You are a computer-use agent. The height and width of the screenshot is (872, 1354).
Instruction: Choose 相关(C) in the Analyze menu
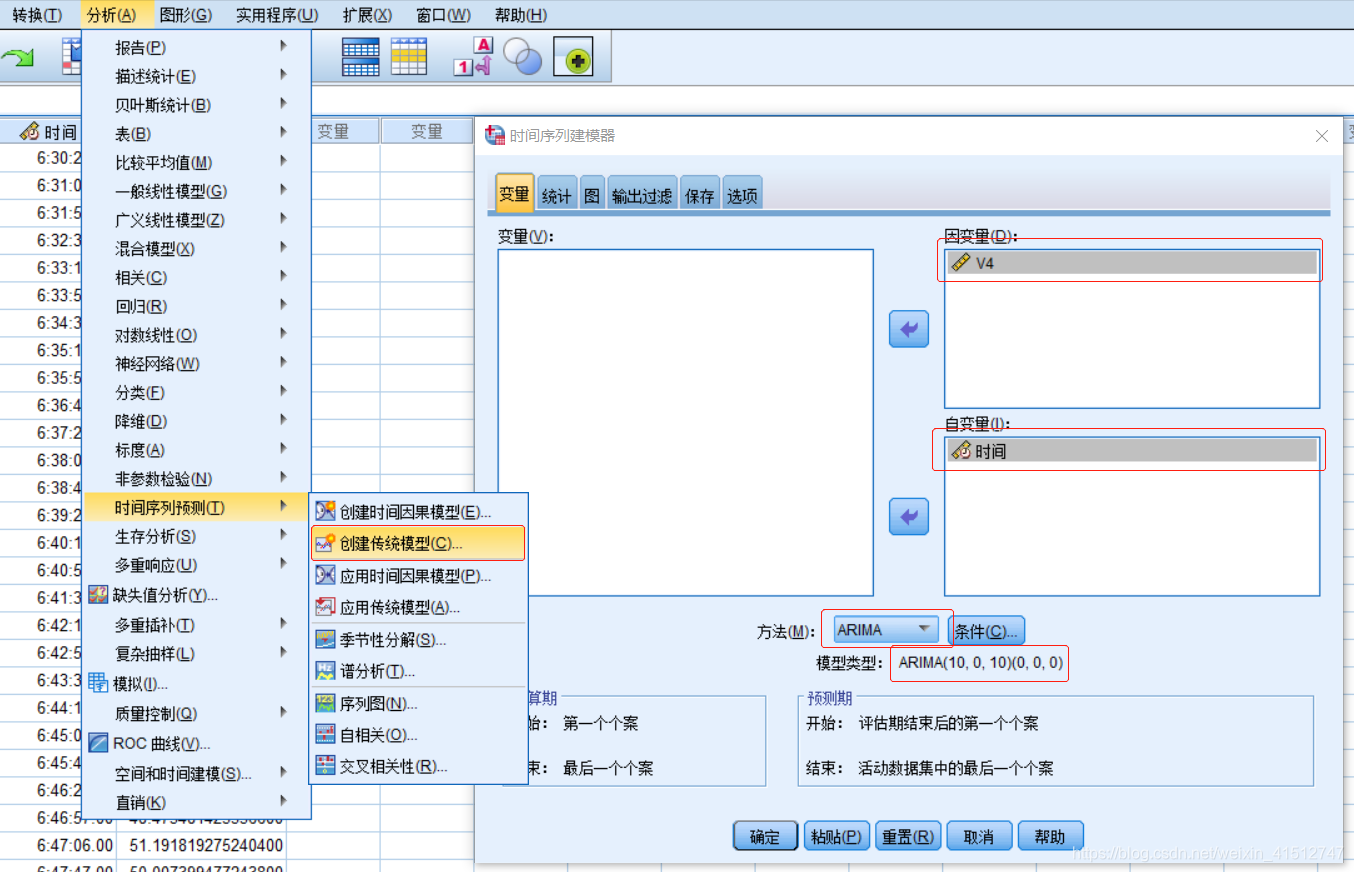(x=197, y=277)
